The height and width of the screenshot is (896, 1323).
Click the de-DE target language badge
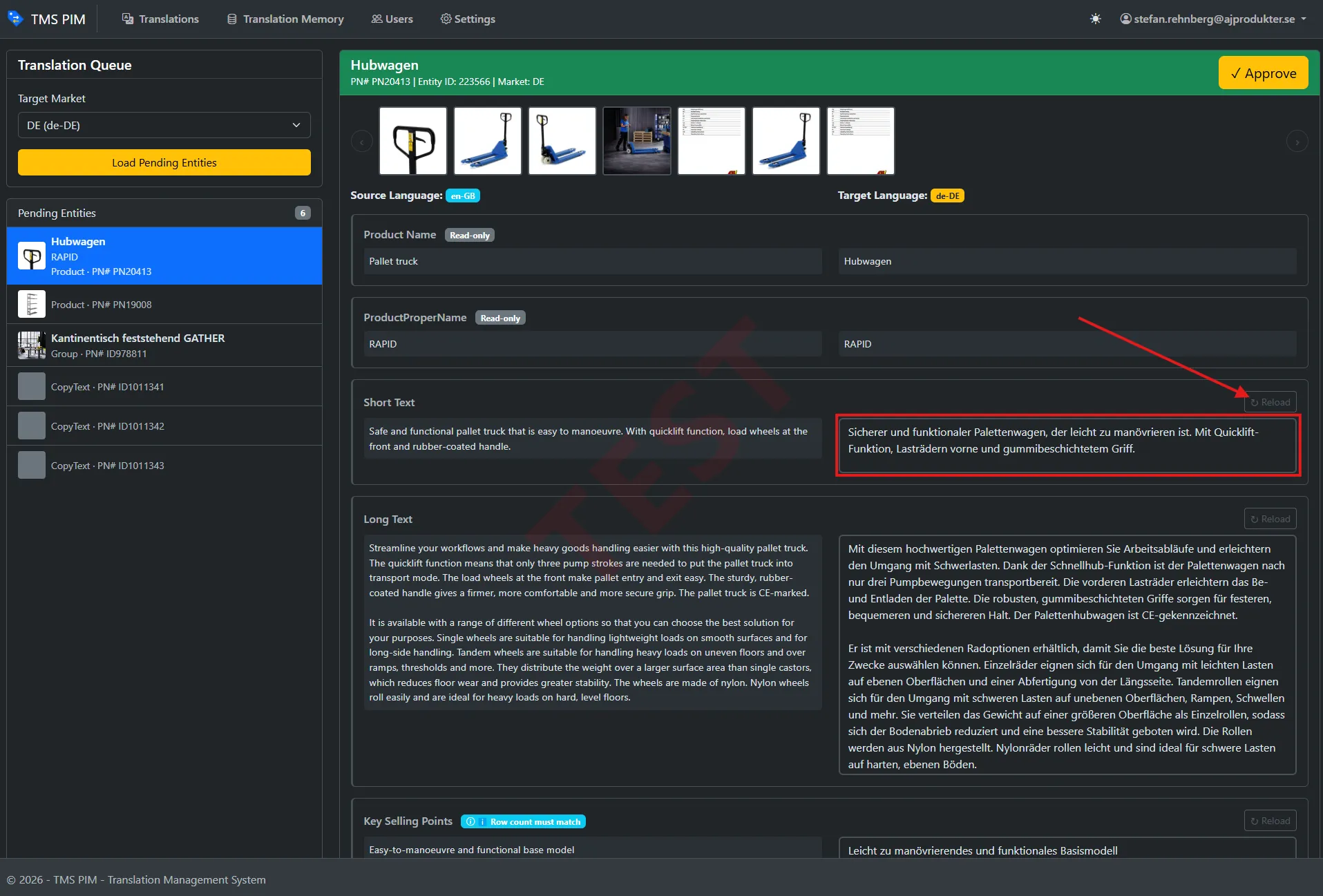947,196
